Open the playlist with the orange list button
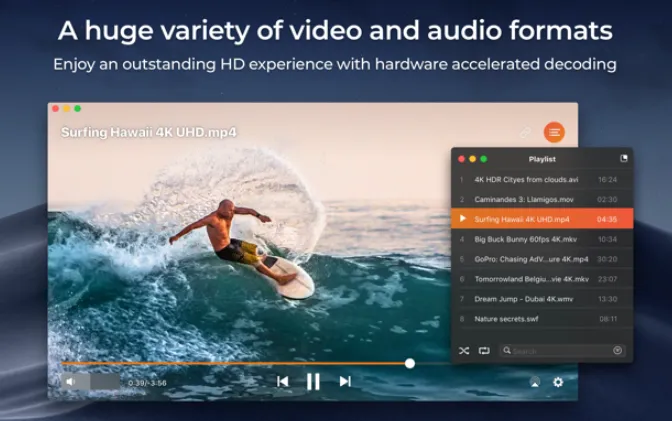The height and width of the screenshot is (421, 672). [554, 132]
